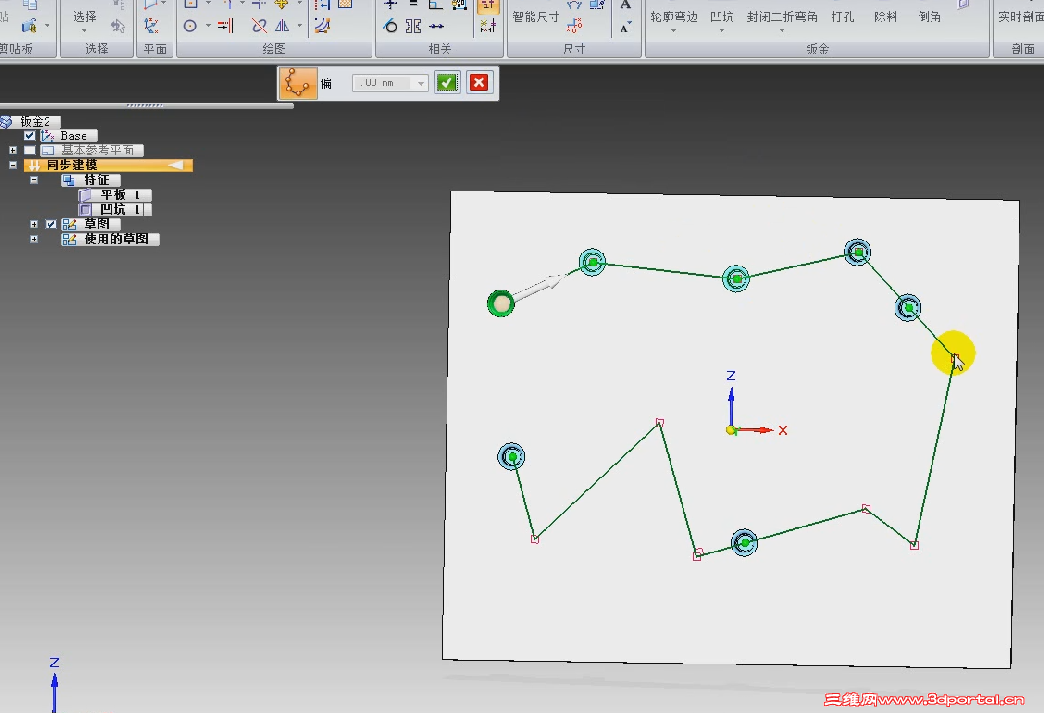Click the crossed-out link icon in drawing group
The height and width of the screenshot is (713, 1044).
coord(259,26)
